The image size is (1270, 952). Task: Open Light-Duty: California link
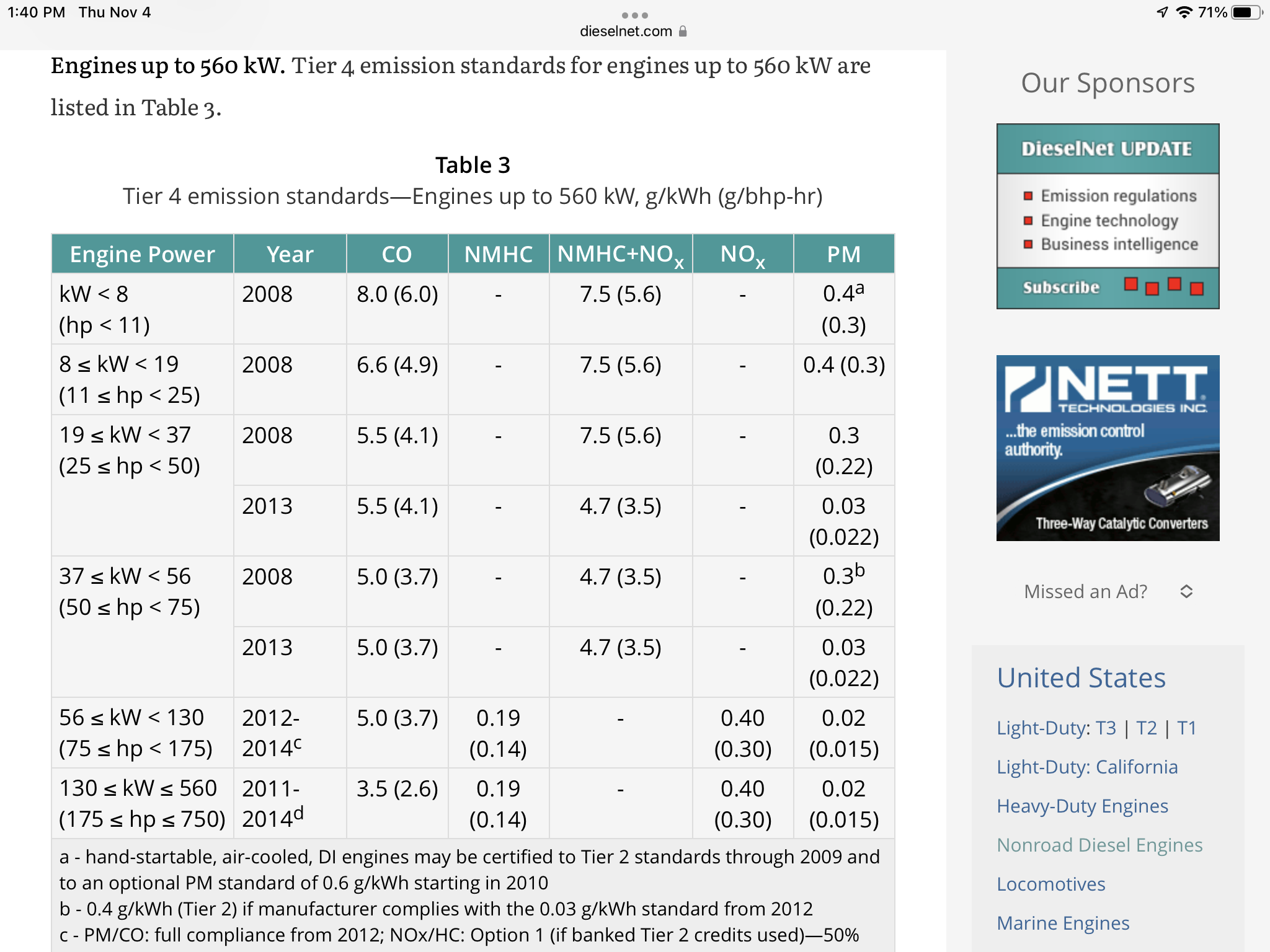click(x=1087, y=767)
